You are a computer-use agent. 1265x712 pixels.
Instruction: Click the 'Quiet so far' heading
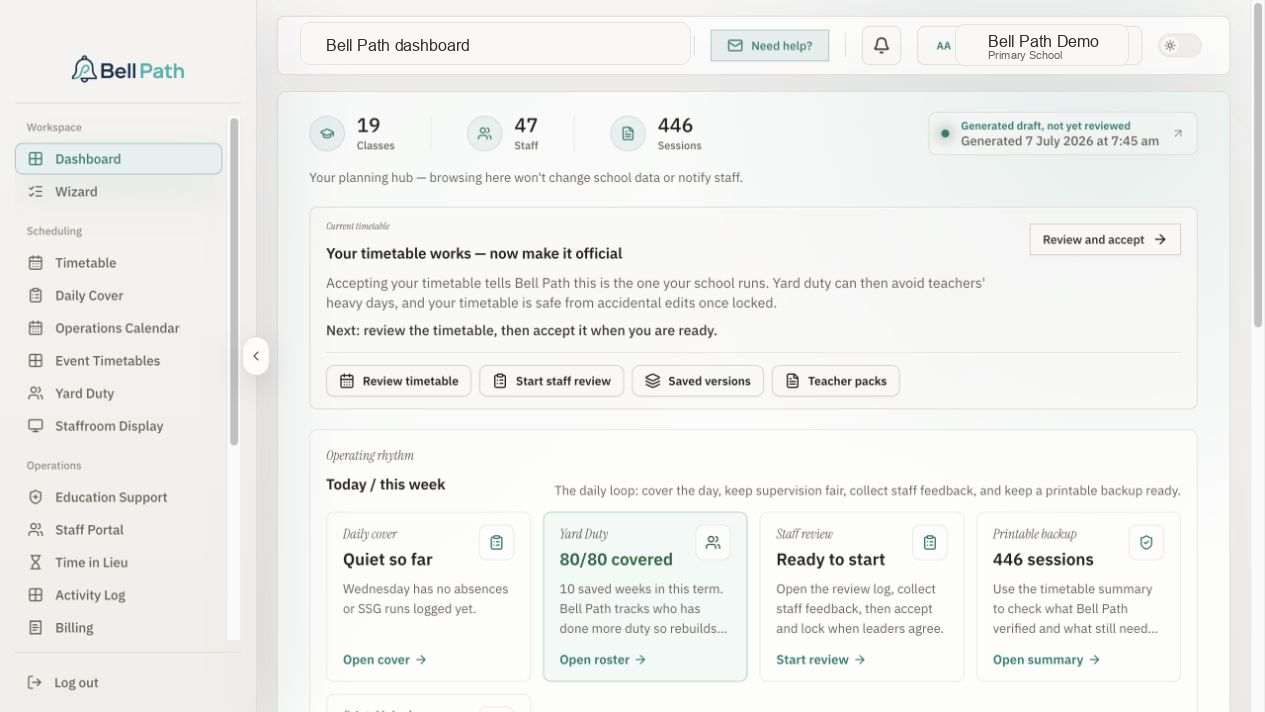click(388, 560)
